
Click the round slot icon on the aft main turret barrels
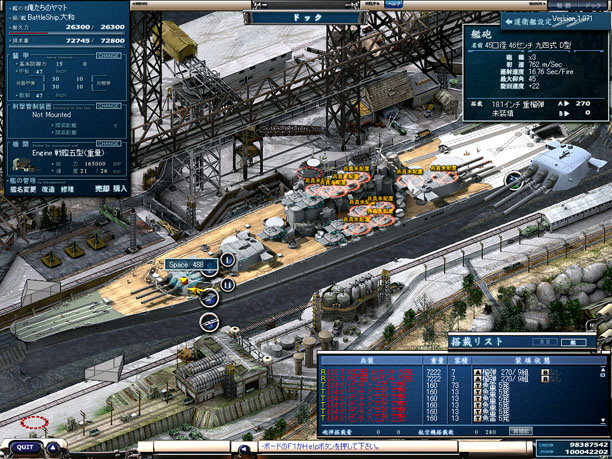pos(514,180)
